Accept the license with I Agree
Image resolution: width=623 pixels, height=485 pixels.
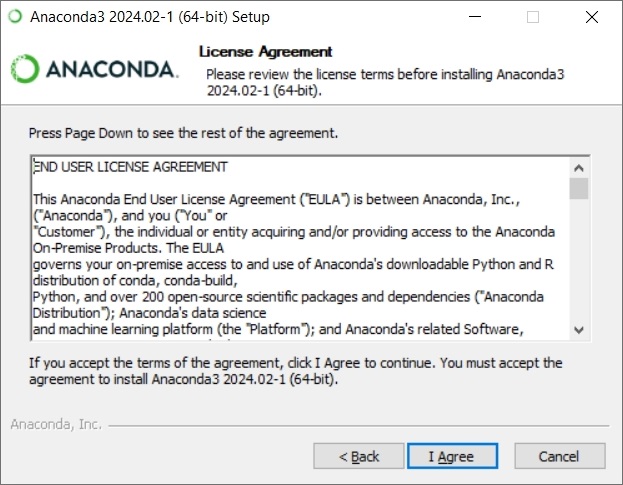(452, 456)
